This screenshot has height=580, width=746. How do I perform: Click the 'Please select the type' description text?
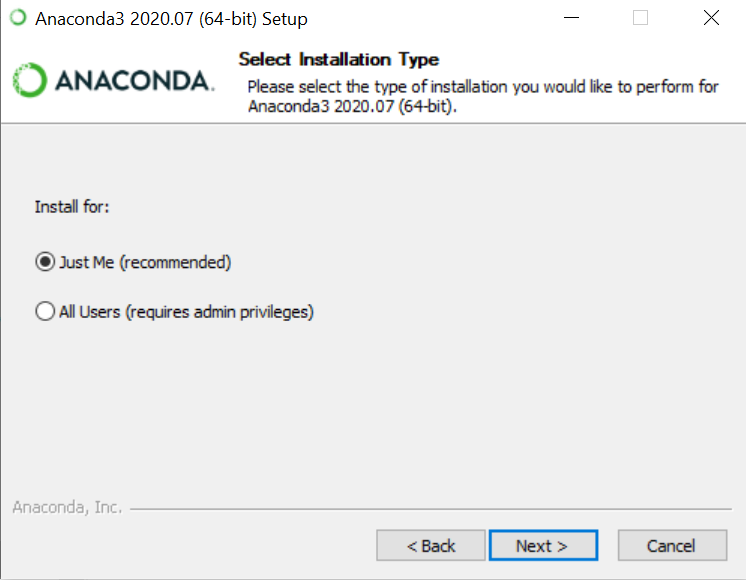click(483, 96)
